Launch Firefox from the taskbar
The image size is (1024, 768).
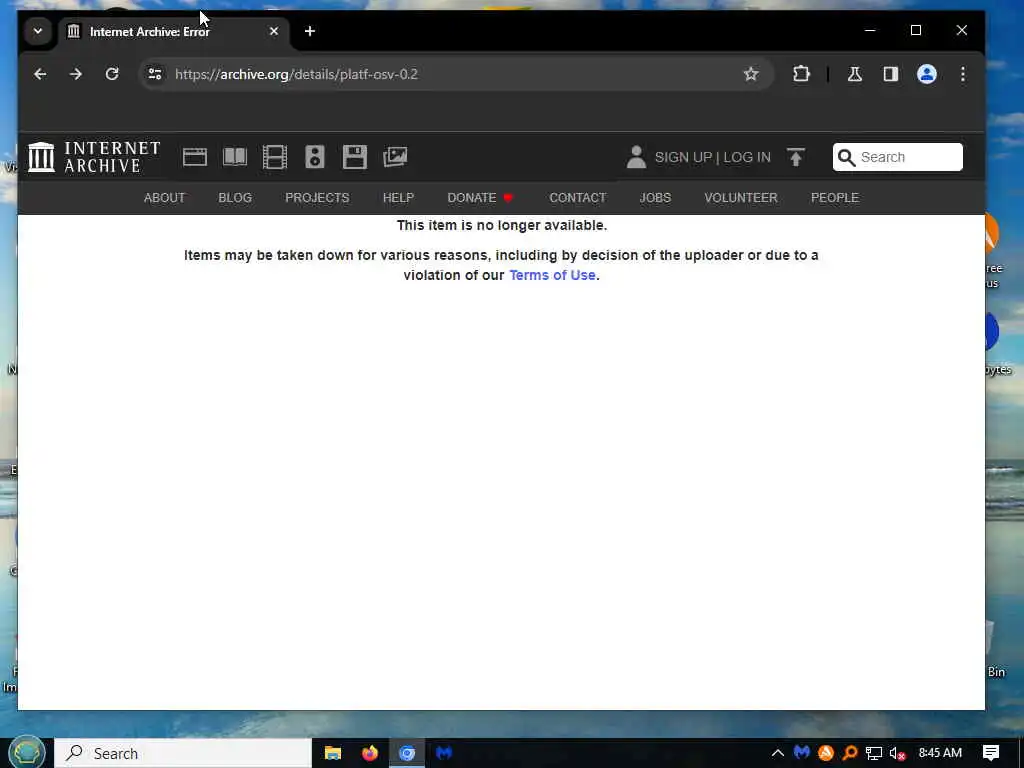370,754
